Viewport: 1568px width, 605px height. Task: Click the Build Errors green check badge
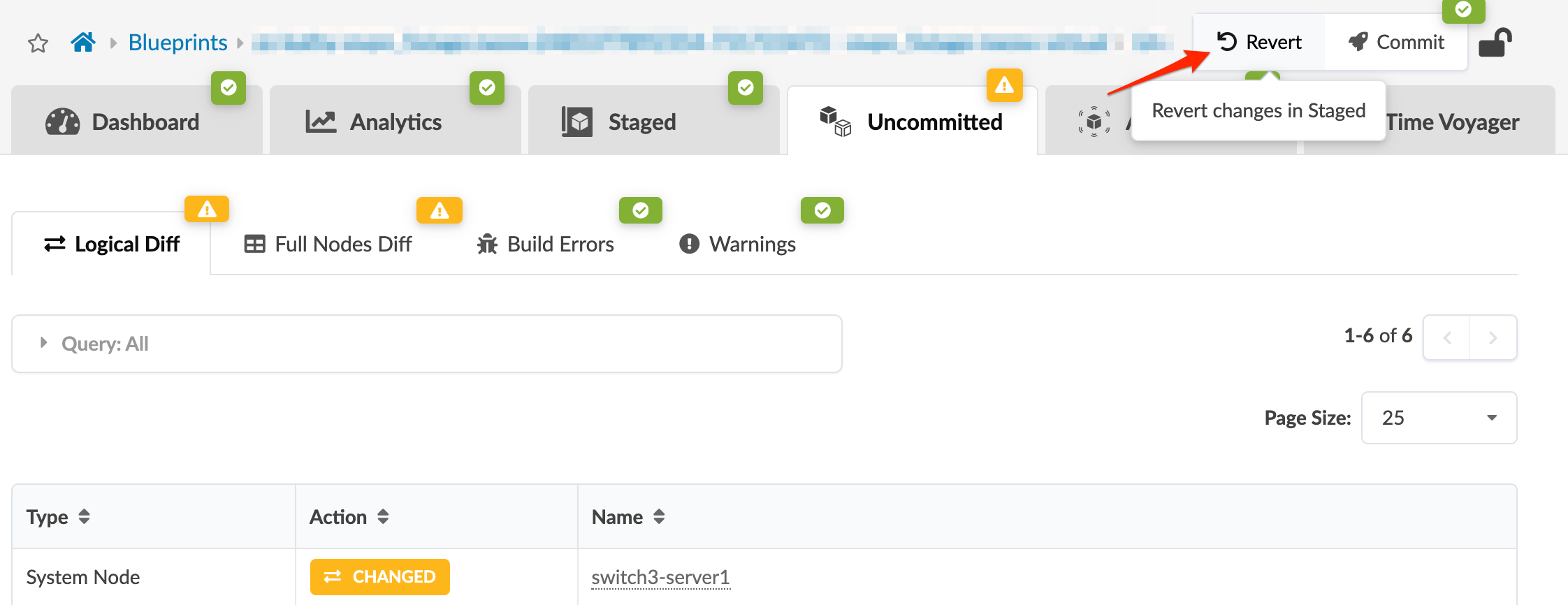pos(640,210)
